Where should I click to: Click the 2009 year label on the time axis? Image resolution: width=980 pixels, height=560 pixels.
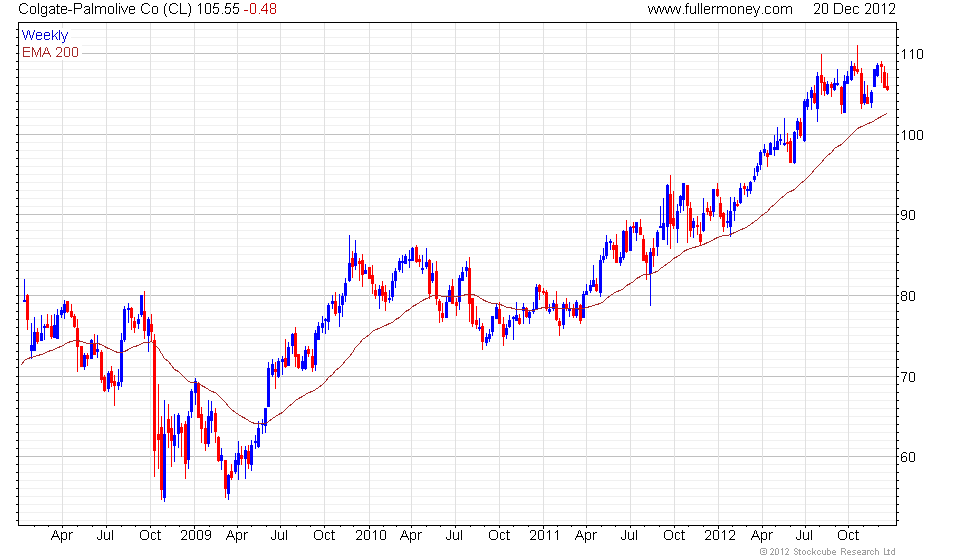click(196, 536)
